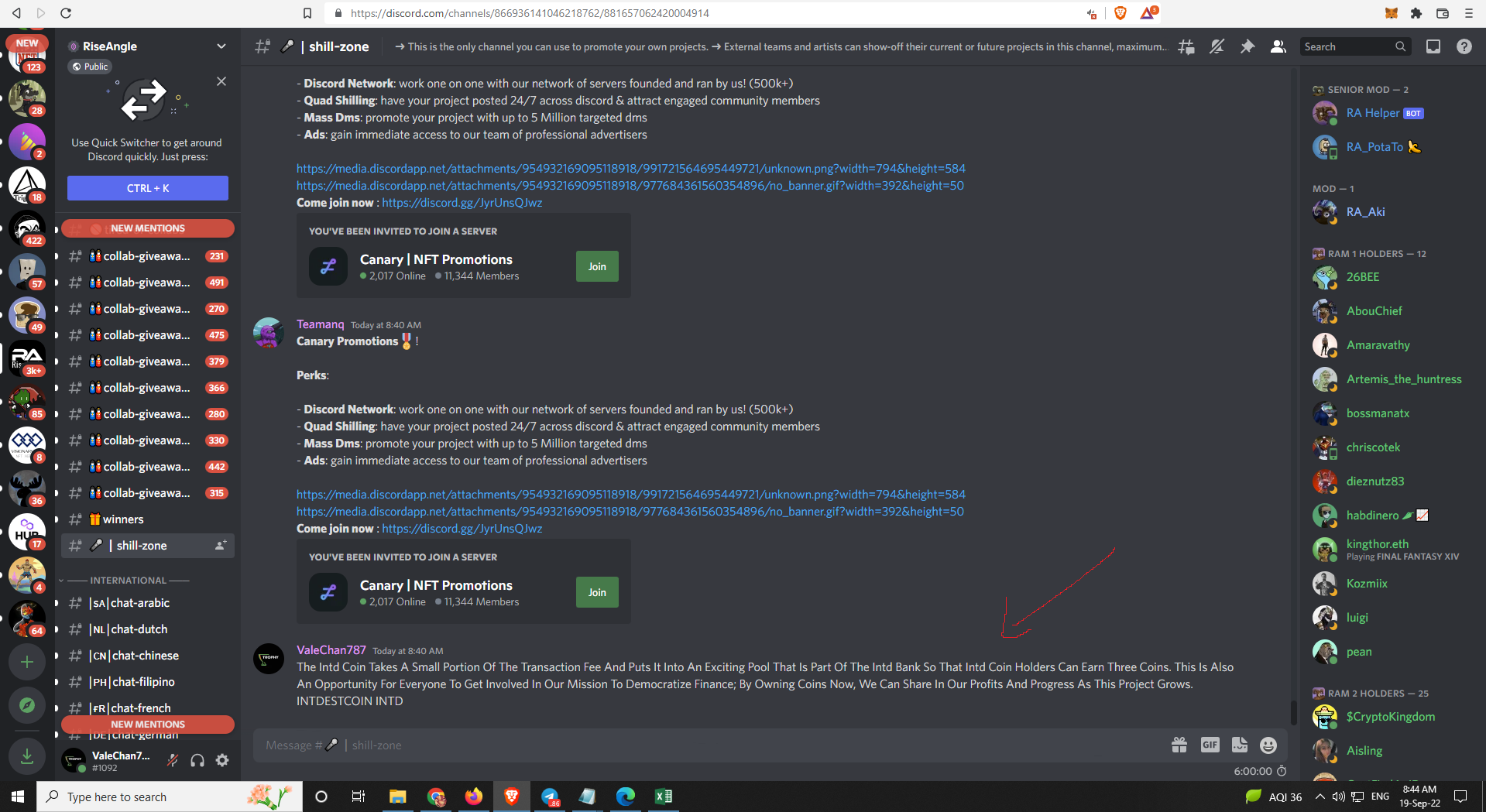This screenshot has height=812, width=1486.
Task: Click the CTRL + K button
Action: coord(148,188)
